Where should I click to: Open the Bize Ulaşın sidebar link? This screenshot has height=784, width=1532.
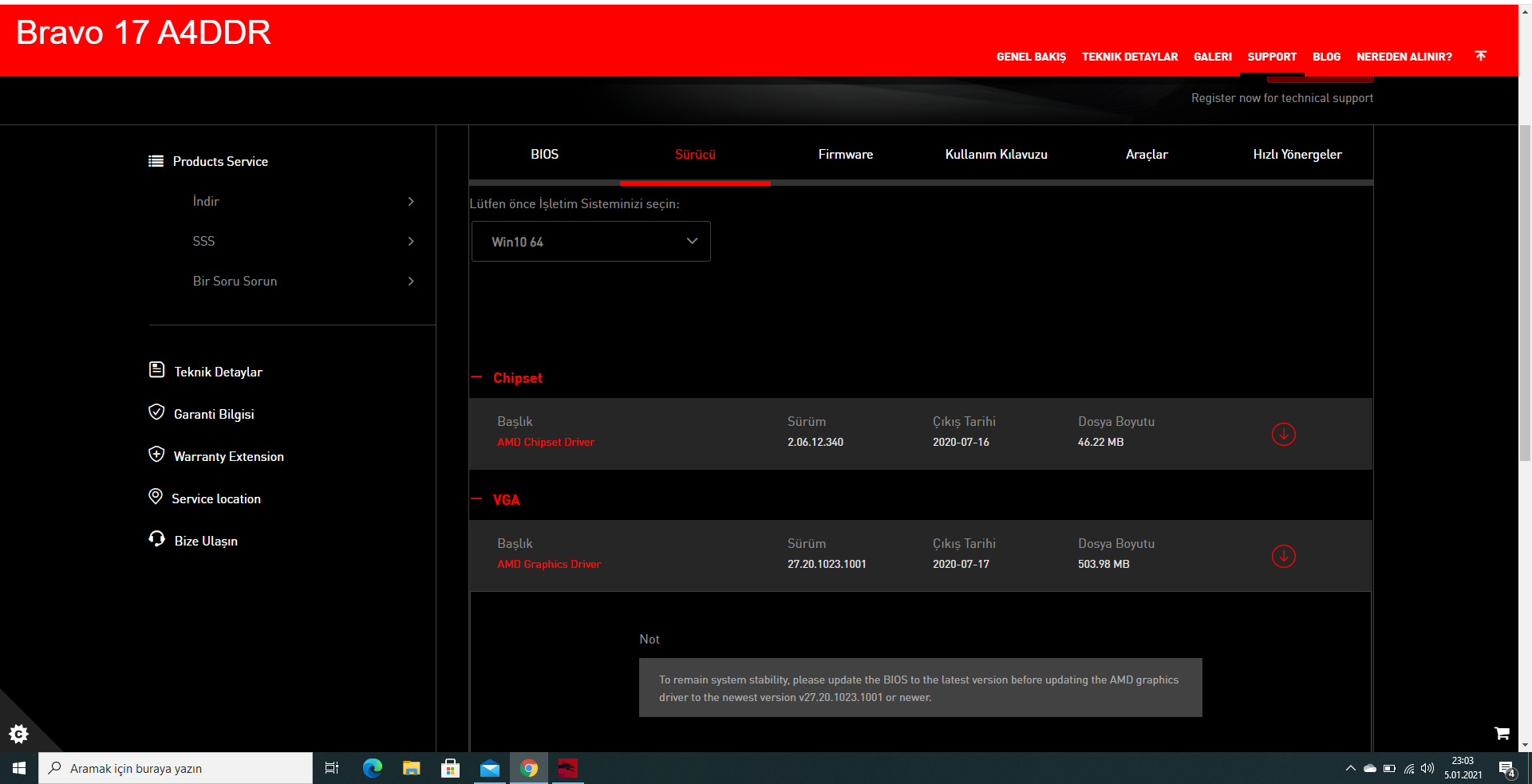pos(206,541)
